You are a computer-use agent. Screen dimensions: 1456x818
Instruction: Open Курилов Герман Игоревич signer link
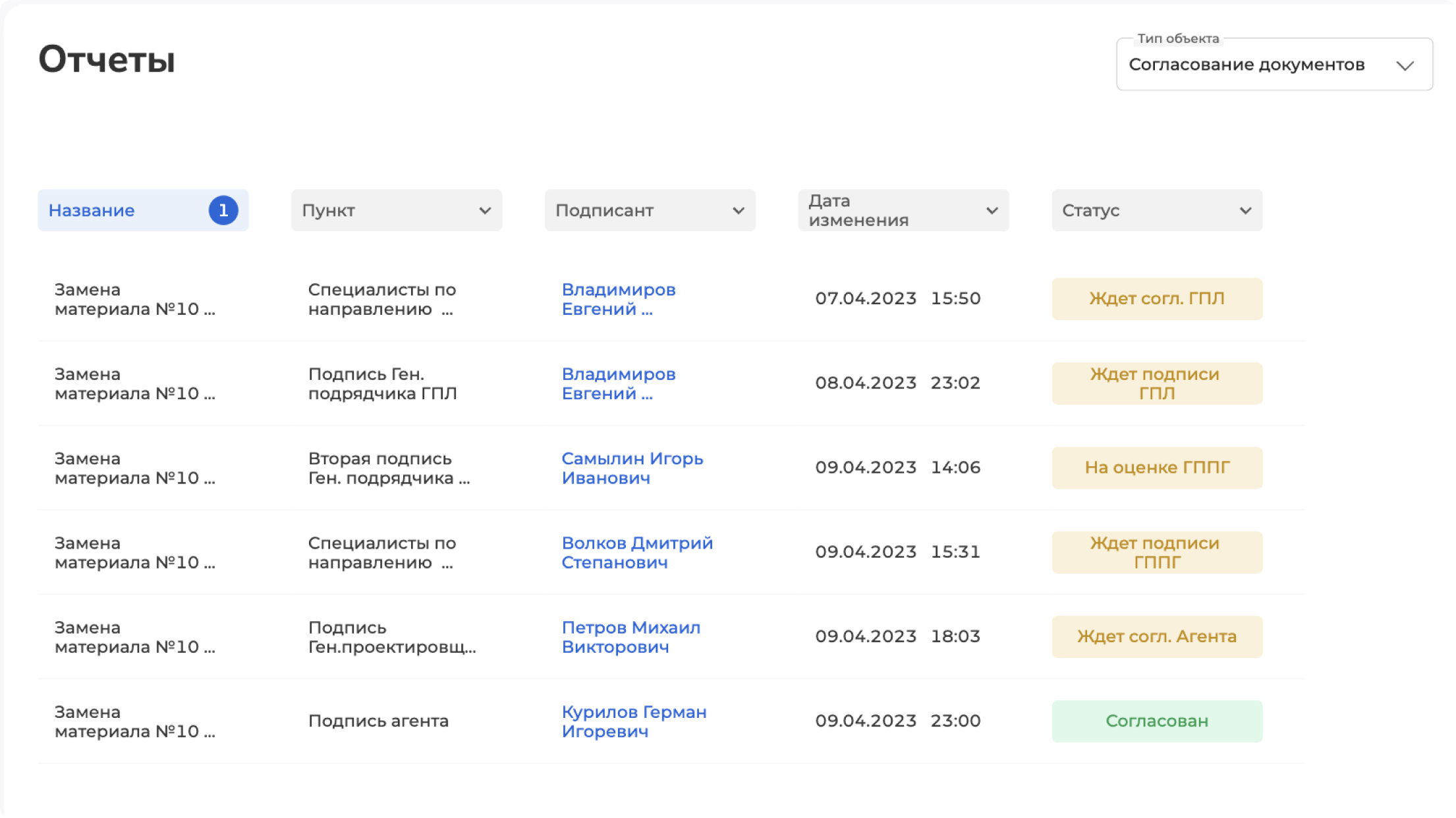pyautogui.click(x=633, y=721)
